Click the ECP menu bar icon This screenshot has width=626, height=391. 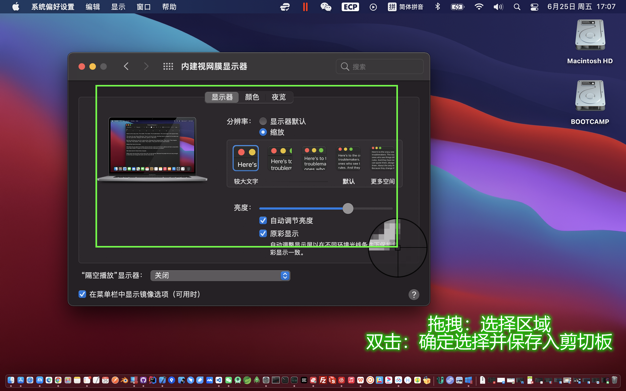pos(350,7)
